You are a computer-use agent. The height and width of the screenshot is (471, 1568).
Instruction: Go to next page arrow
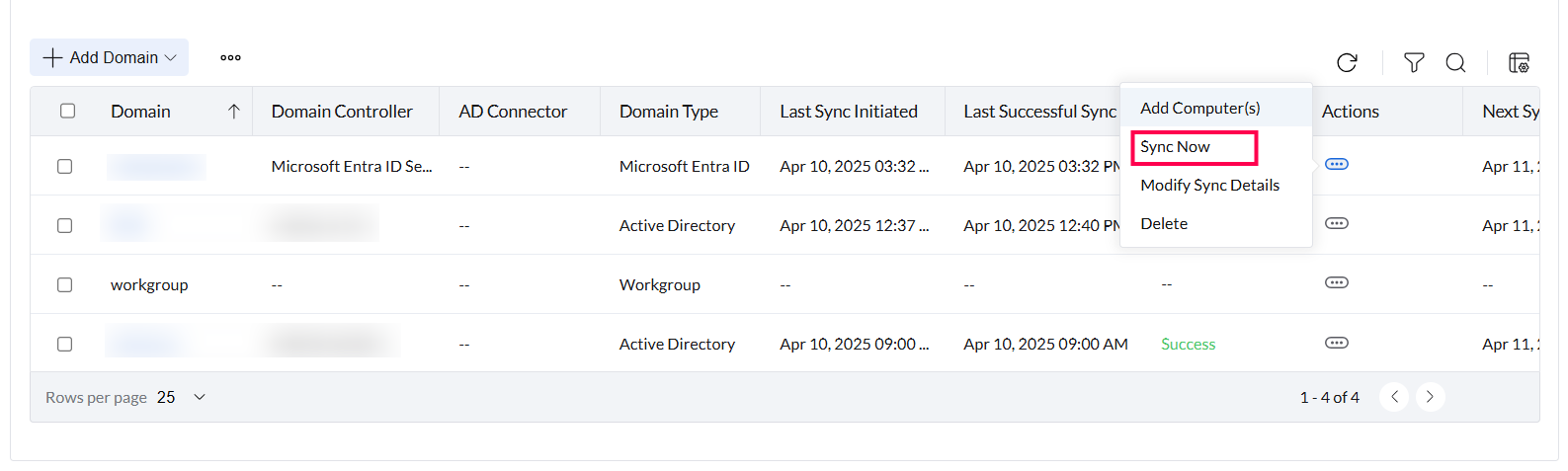click(x=1430, y=397)
